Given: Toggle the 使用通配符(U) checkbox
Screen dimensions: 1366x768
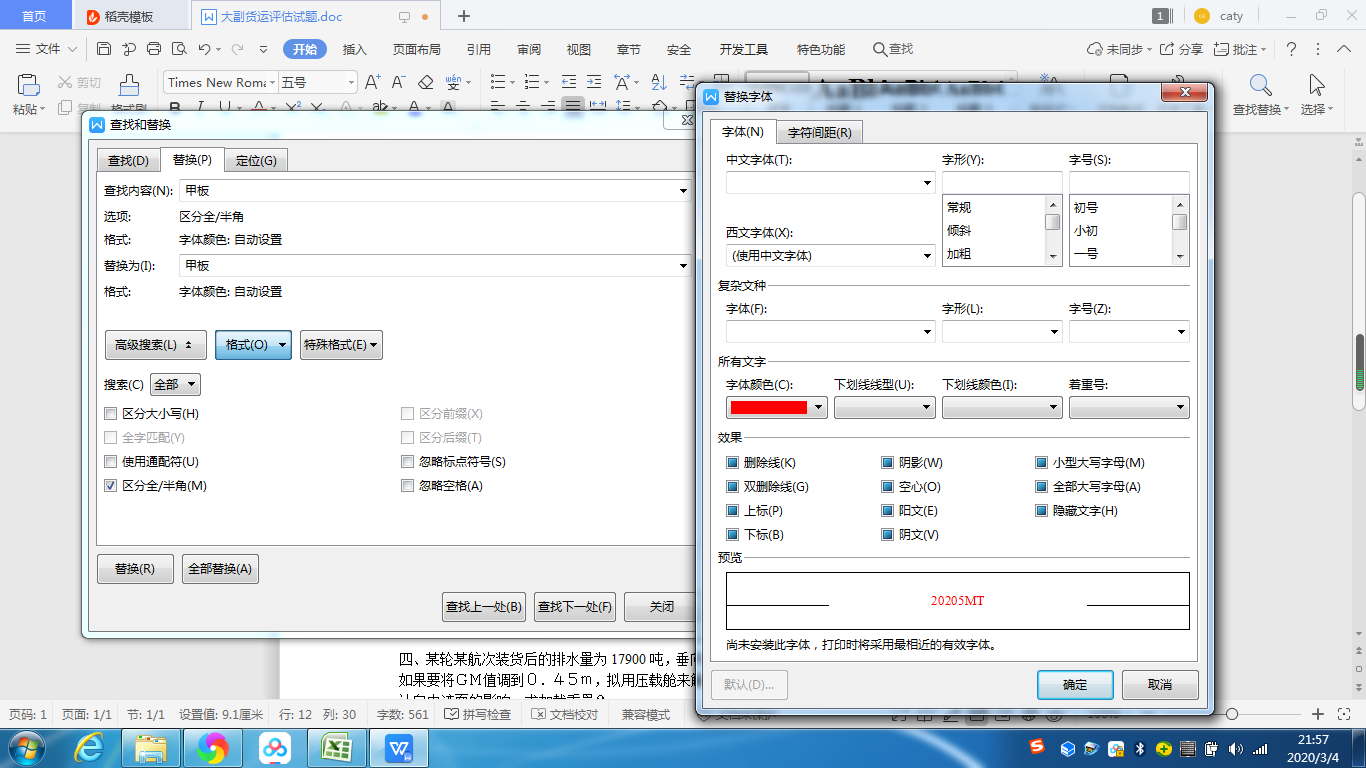Looking at the screenshot, I should click(111, 462).
